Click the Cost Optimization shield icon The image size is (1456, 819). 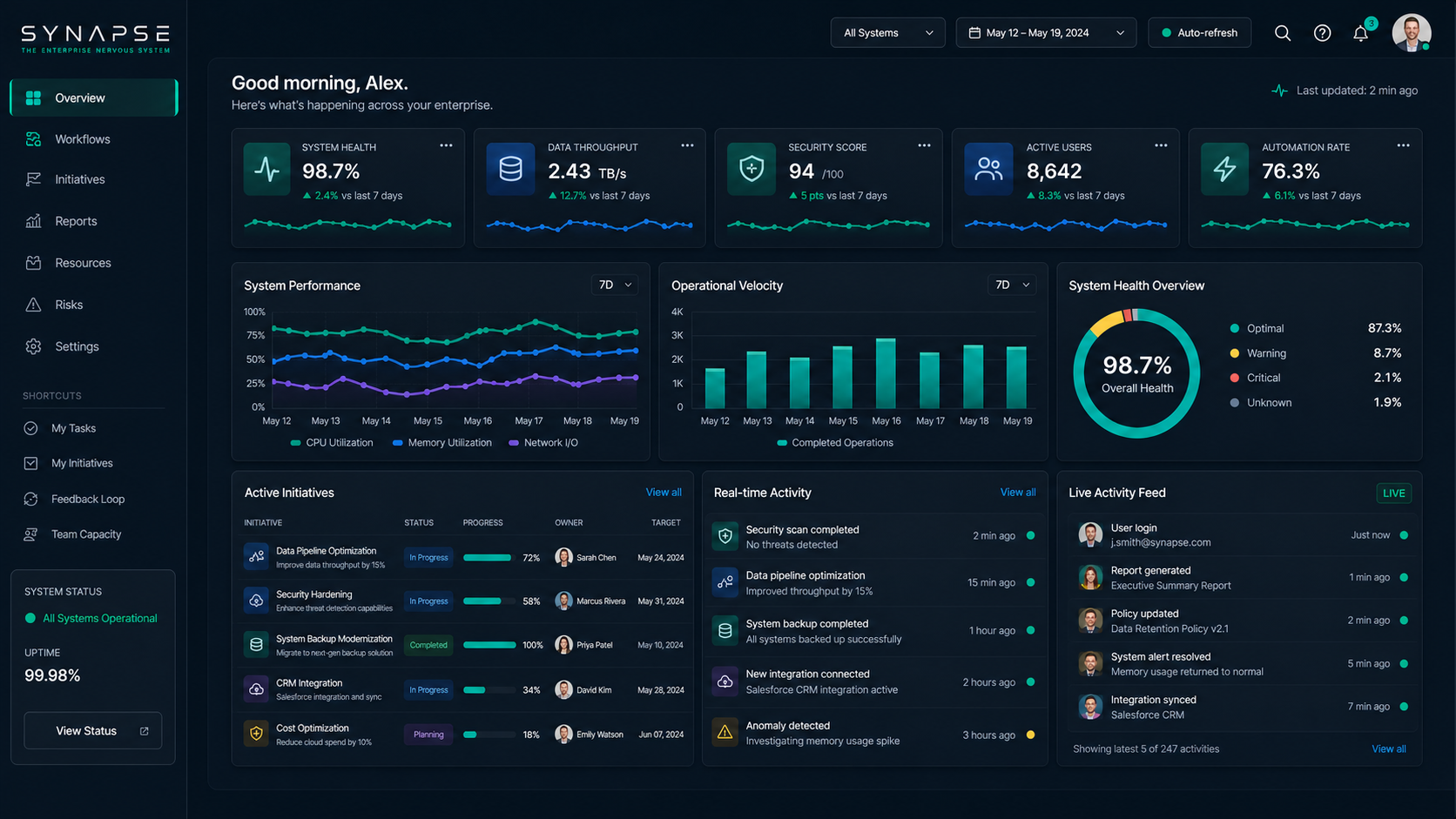pyautogui.click(x=256, y=734)
